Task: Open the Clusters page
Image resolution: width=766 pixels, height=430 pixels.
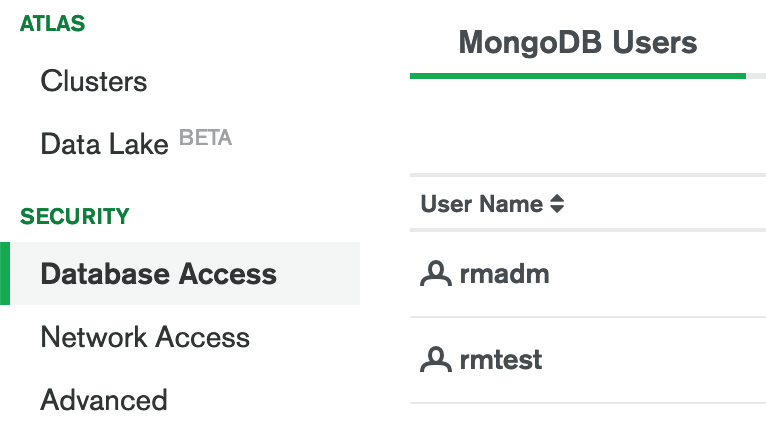Action: 94,81
